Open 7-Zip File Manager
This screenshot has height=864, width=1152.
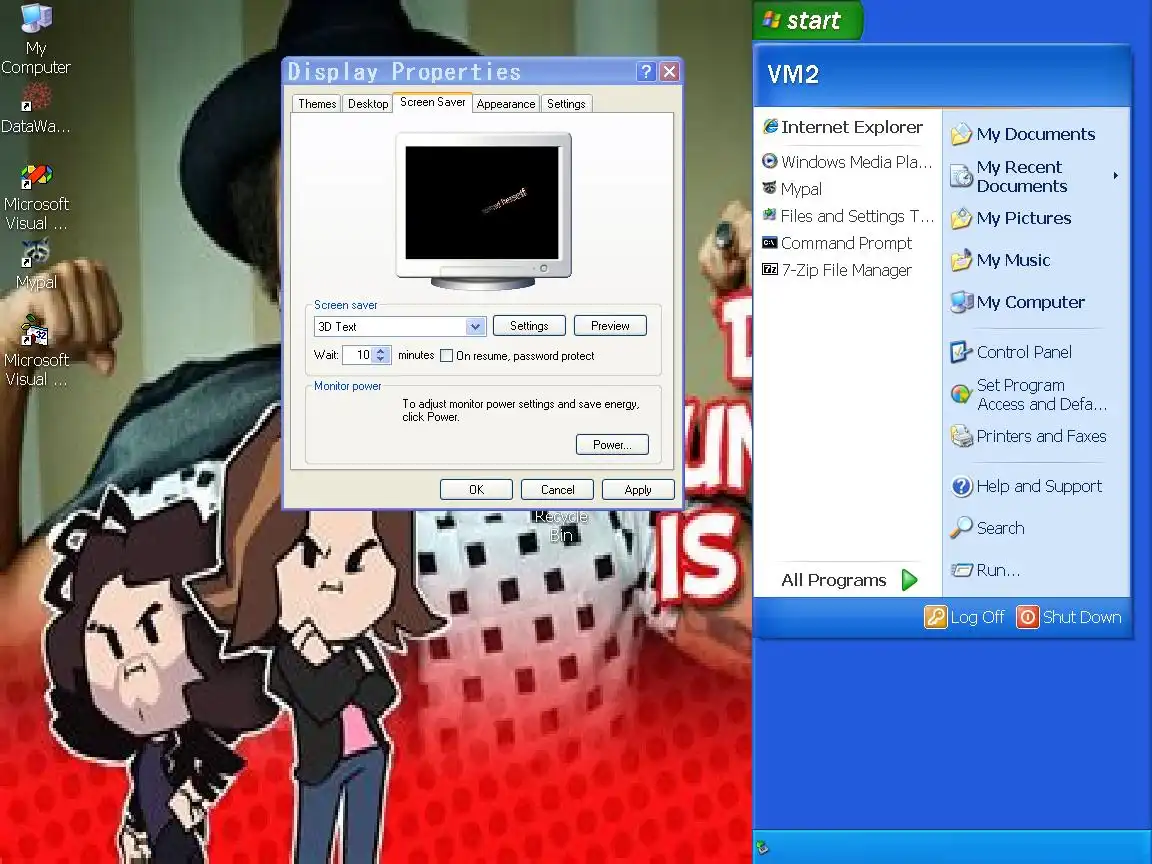point(837,270)
